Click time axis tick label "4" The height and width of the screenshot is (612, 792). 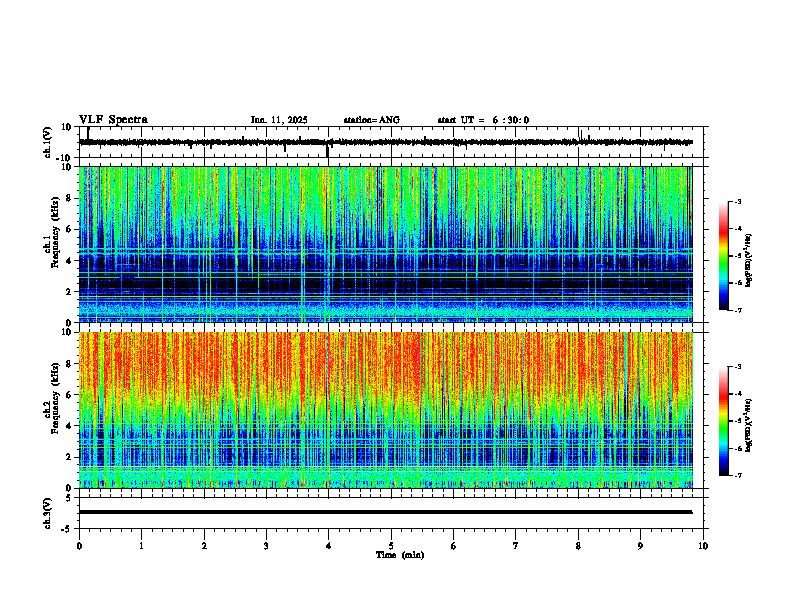point(329,546)
